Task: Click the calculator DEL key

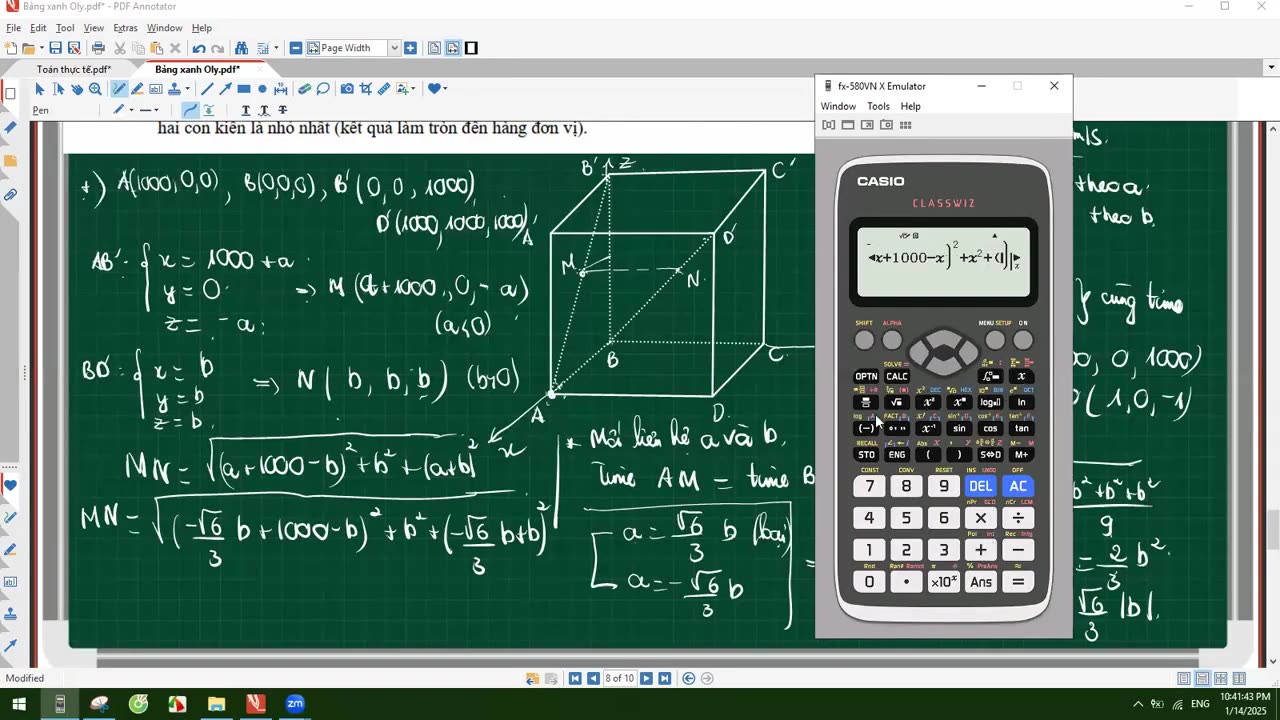Action: (980, 486)
